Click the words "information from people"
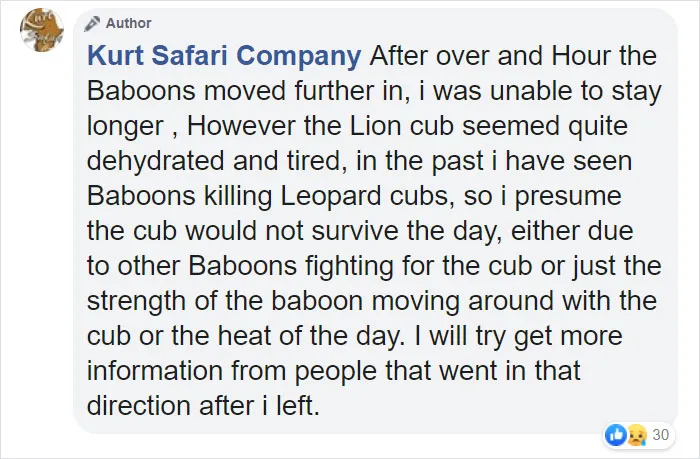Screen dimensions: 700x459 coord(232,371)
